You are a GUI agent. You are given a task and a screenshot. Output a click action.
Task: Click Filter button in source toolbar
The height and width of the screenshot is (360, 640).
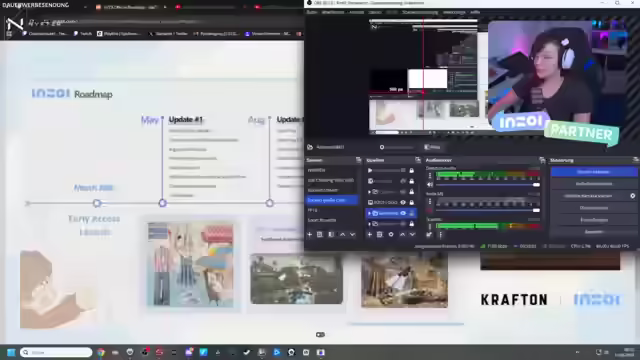(x=432, y=147)
